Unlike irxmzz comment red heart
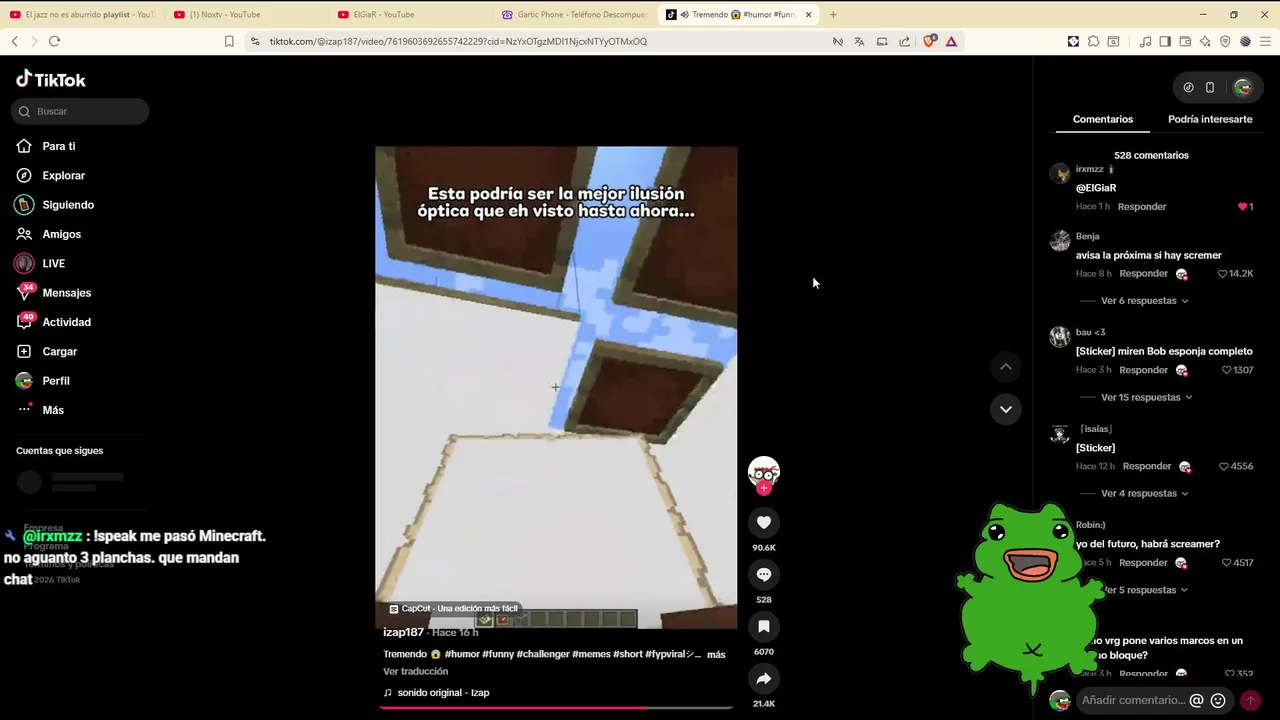This screenshot has width=1280, height=720. tap(1242, 207)
